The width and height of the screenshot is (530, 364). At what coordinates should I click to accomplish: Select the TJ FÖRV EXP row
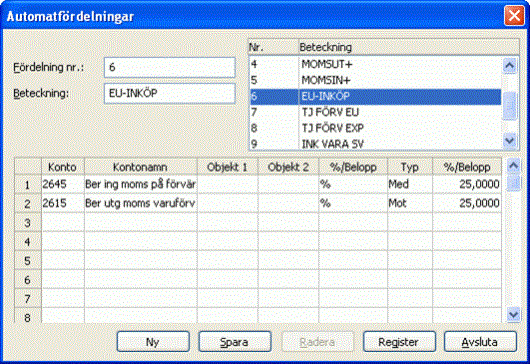click(x=375, y=128)
